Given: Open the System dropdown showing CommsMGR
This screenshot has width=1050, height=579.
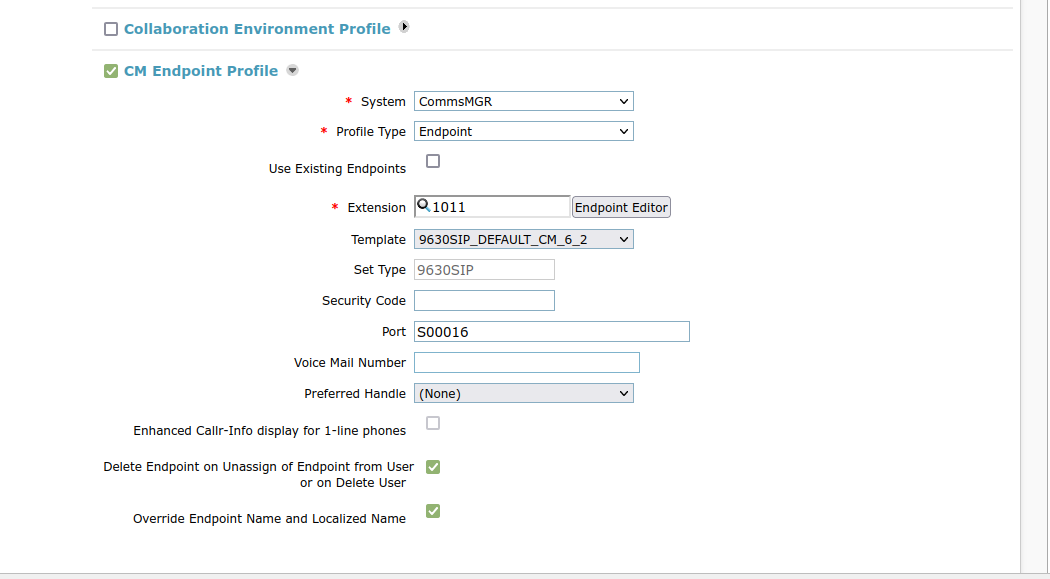Looking at the screenshot, I should (x=523, y=101).
